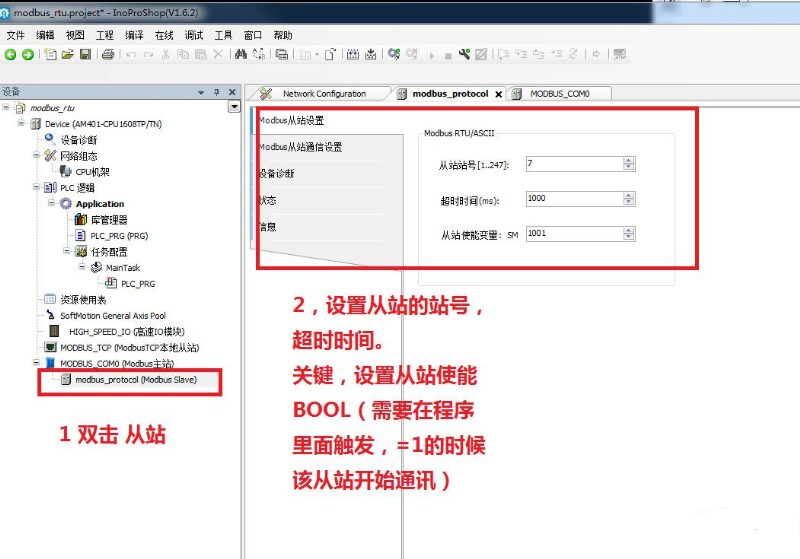The width and height of the screenshot is (800, 559).
Task: Click the wrench tools toolbar icon
Action: (x=464, y=54)
